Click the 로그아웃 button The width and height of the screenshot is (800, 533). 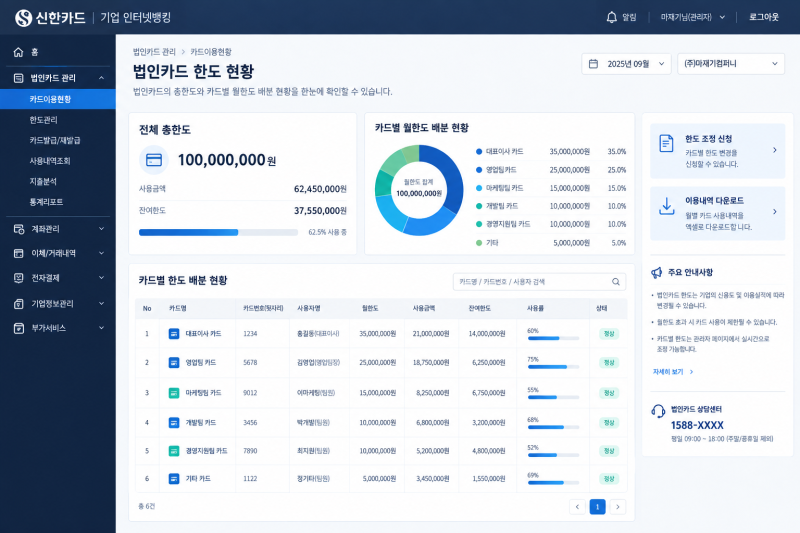coord(763,17)
